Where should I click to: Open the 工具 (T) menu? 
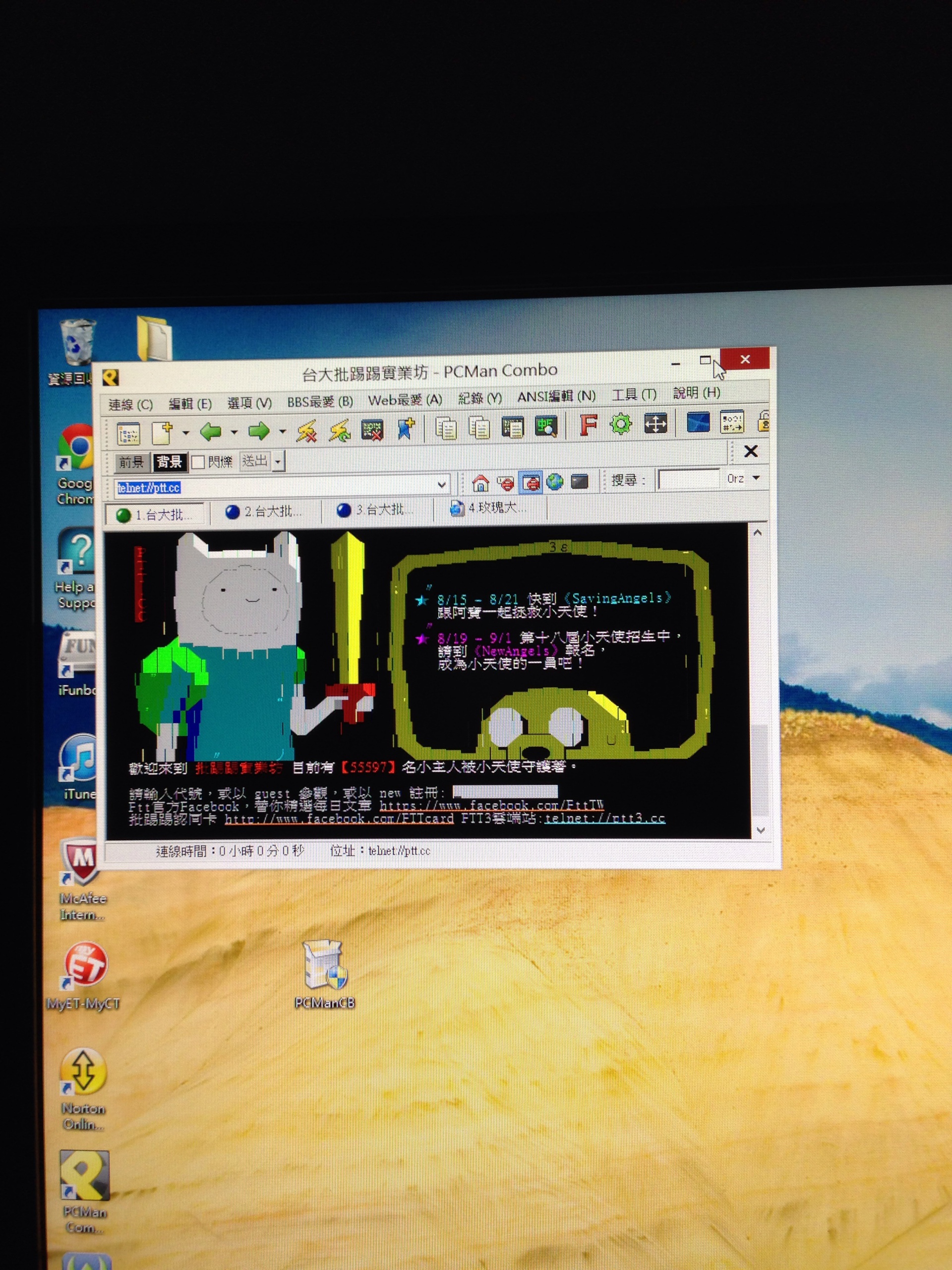634,394
